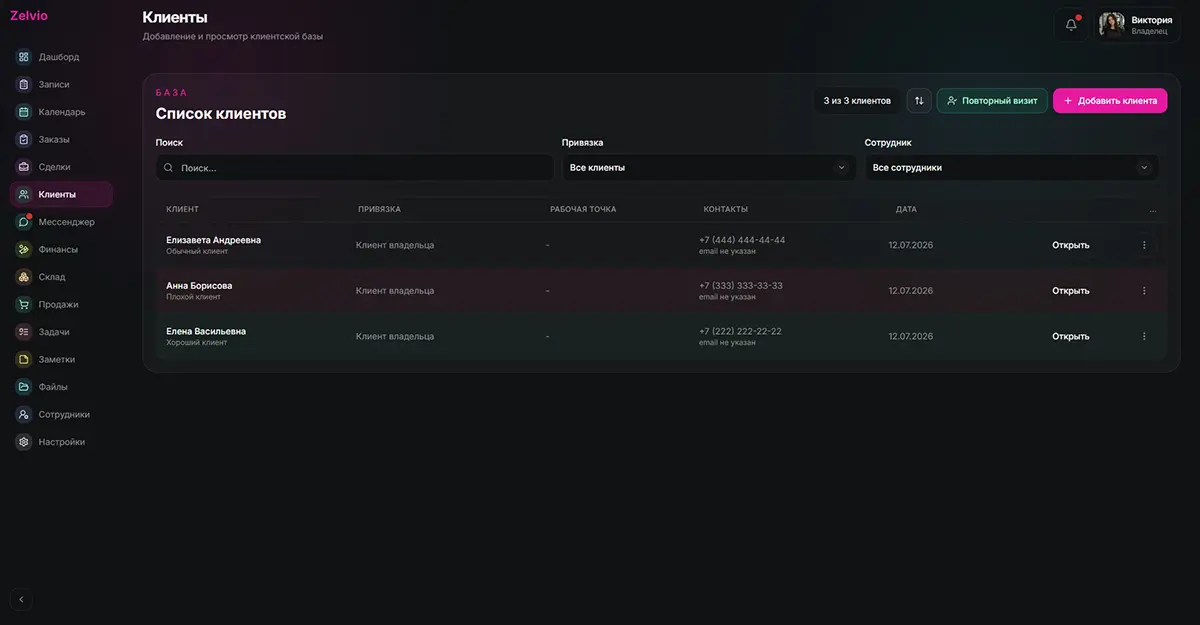The image size is (1200, 625).
Task: Click the Дашборд sidebar icon
Action: 24,57
